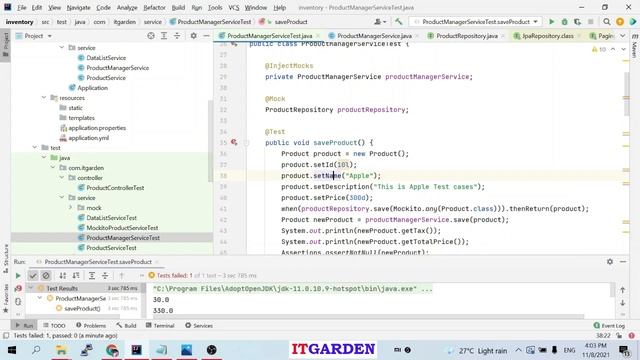Viewport: 640px width, 360px height.
Task: Toggle Project tool window sidebar button
Action: [x=5, y=46]
